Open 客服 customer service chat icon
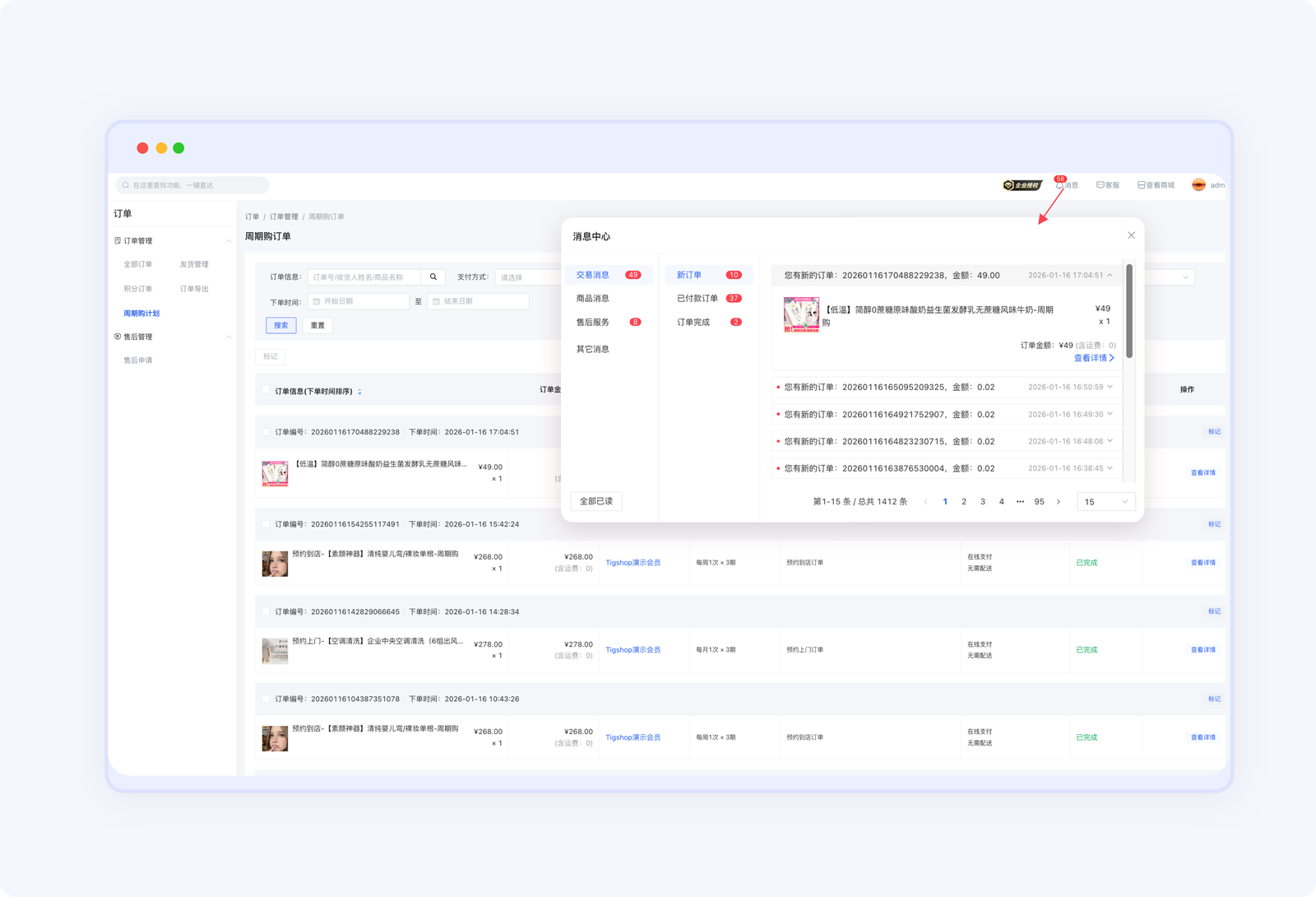Viewport: 1316px width, 897px height. pyautogui.click(x=1100, y=185)
